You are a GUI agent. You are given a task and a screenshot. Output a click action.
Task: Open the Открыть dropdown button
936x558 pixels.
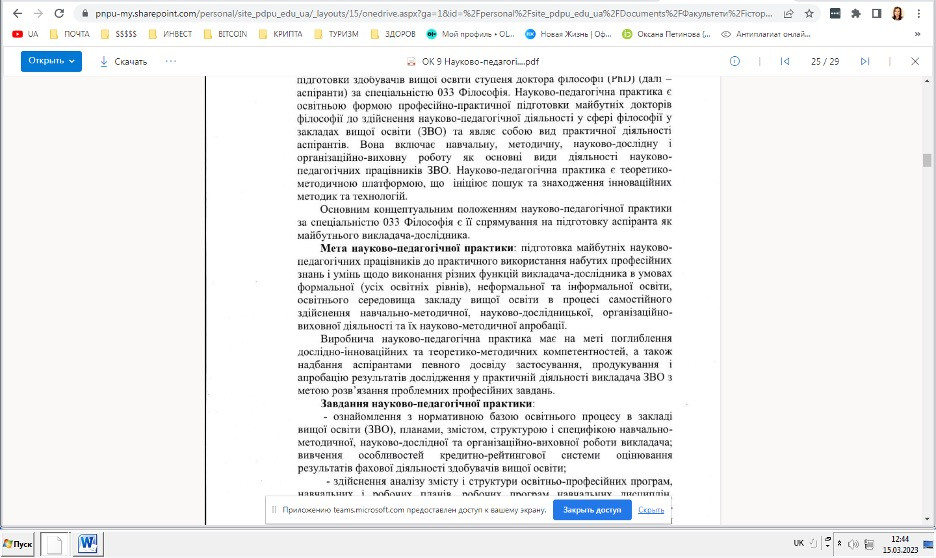(51, 61)
